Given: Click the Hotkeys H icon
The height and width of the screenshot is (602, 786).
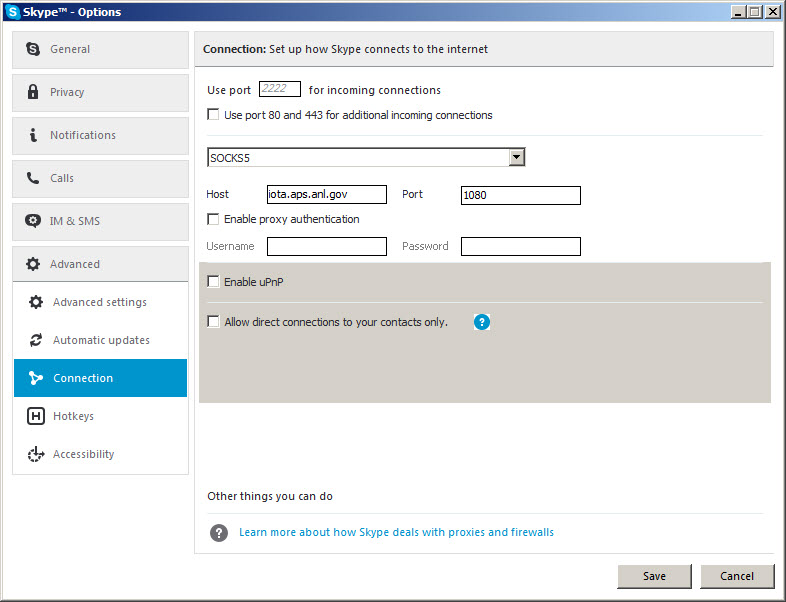Looking at the screenshot, I should tap(36, 416).
